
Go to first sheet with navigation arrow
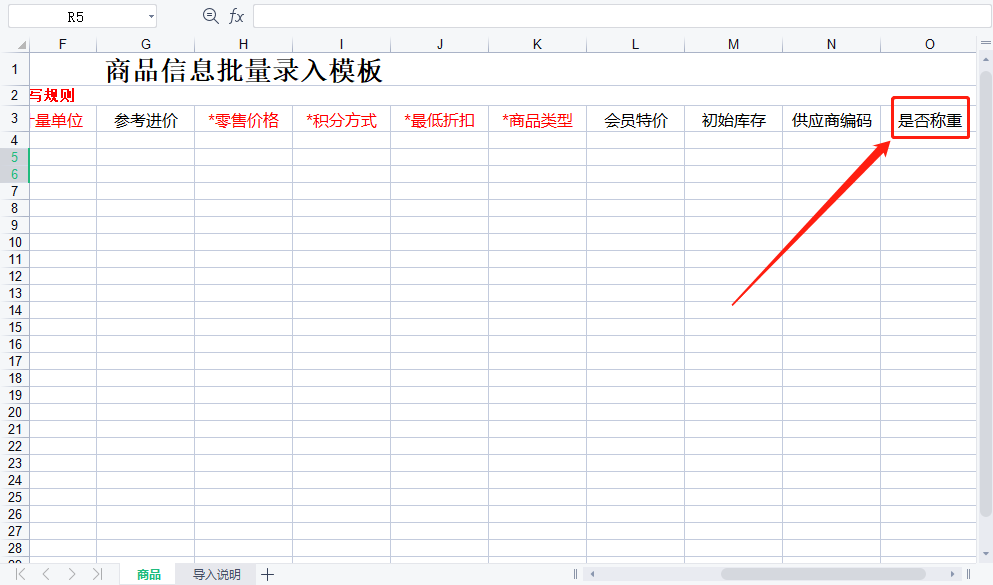[21, 574]
